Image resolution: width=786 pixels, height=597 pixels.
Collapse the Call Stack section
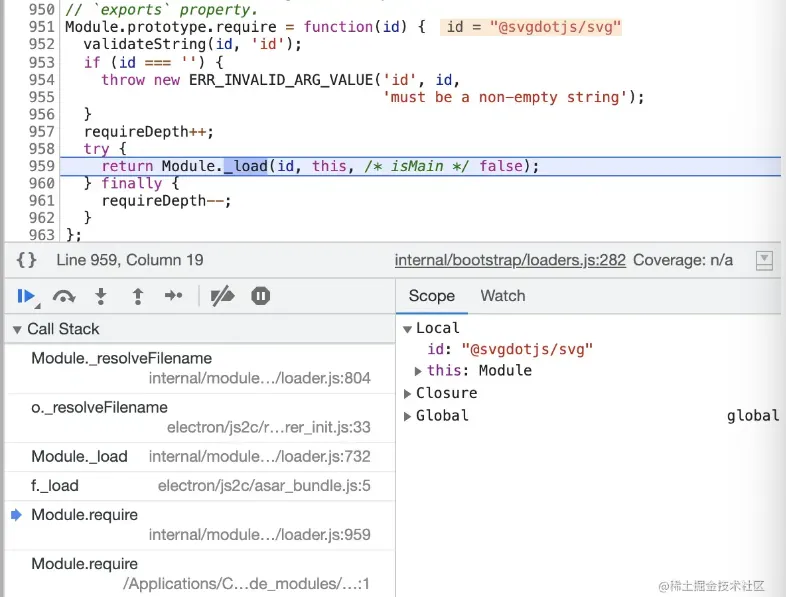point(17,329)
